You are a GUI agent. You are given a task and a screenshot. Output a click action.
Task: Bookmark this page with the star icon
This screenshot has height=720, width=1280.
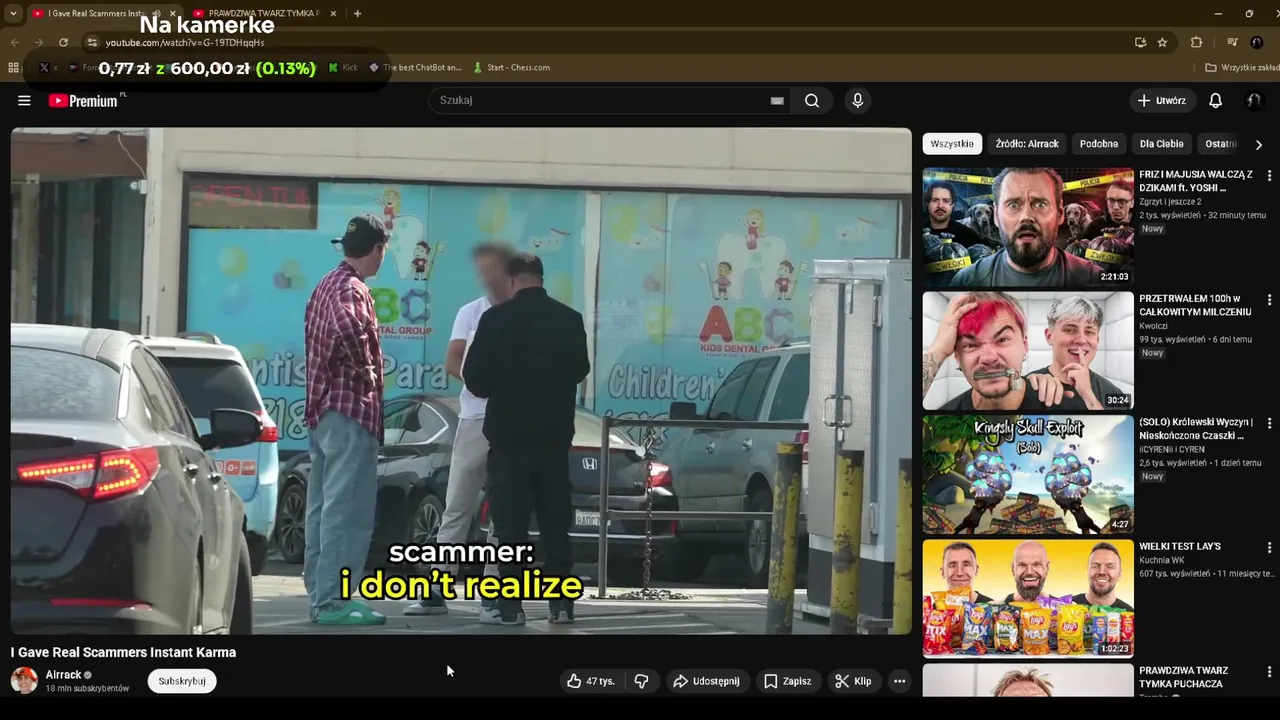point(1162,42)
